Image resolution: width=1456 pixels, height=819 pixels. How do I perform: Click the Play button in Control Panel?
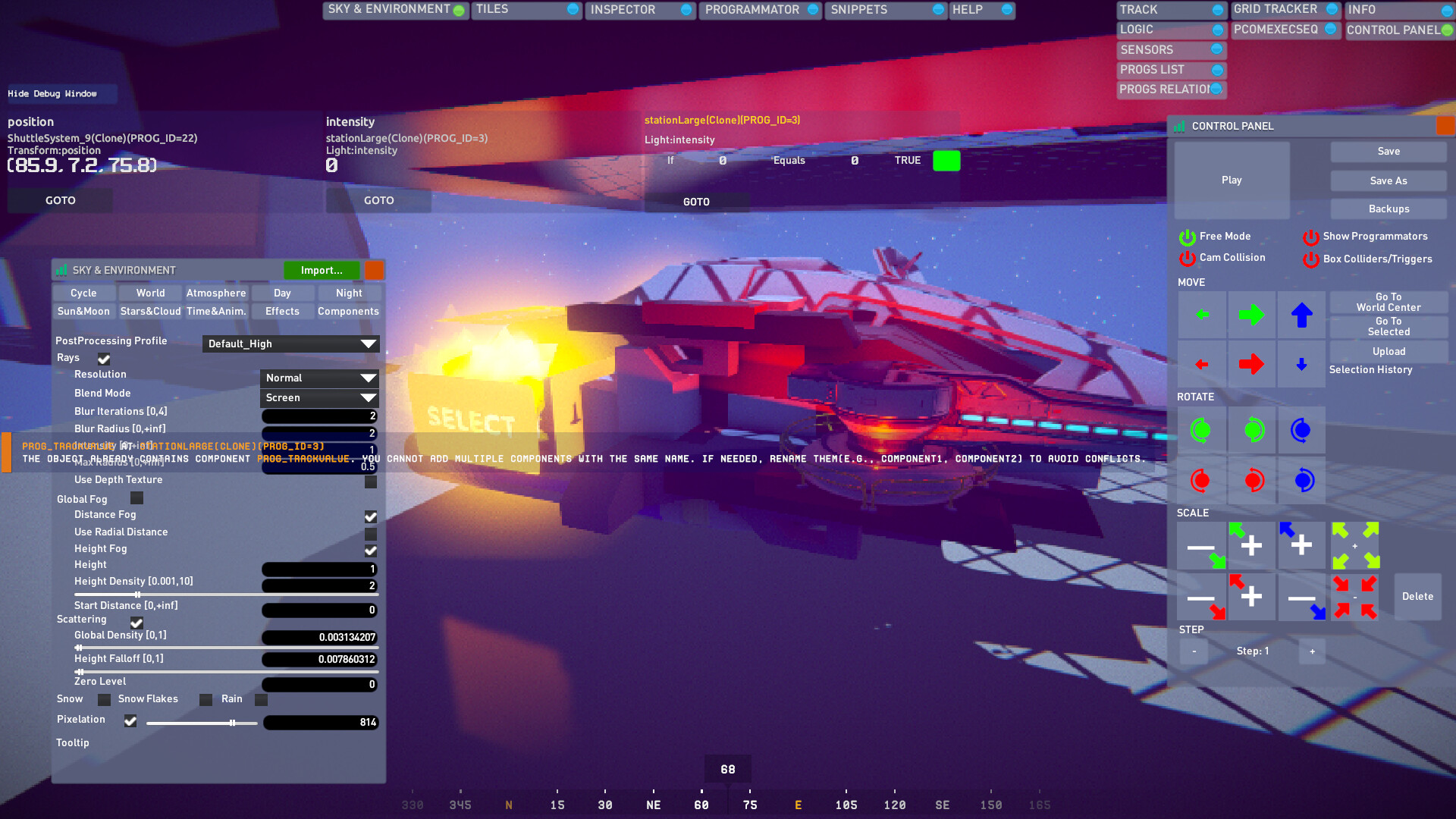point(1231,180)
